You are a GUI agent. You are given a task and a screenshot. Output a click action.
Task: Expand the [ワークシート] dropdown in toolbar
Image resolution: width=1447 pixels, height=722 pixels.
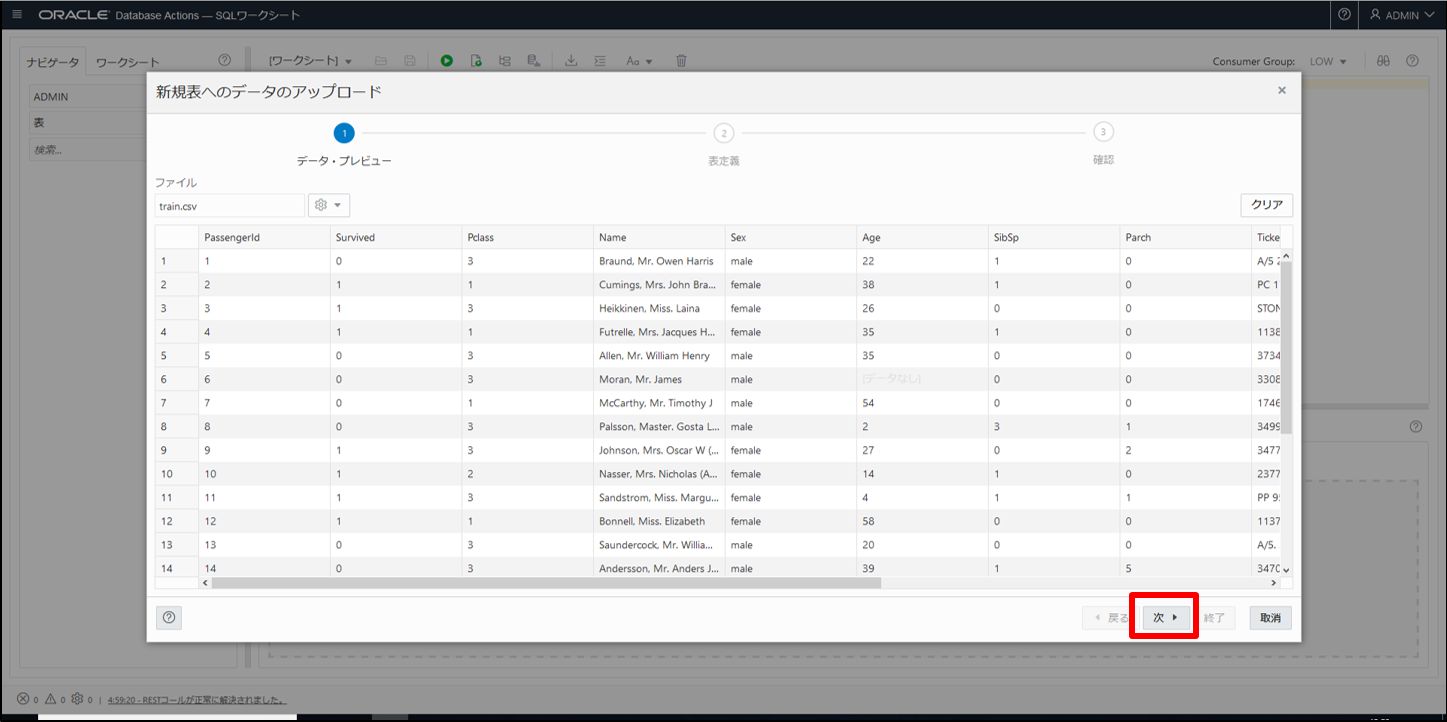(x=310, y=61)
